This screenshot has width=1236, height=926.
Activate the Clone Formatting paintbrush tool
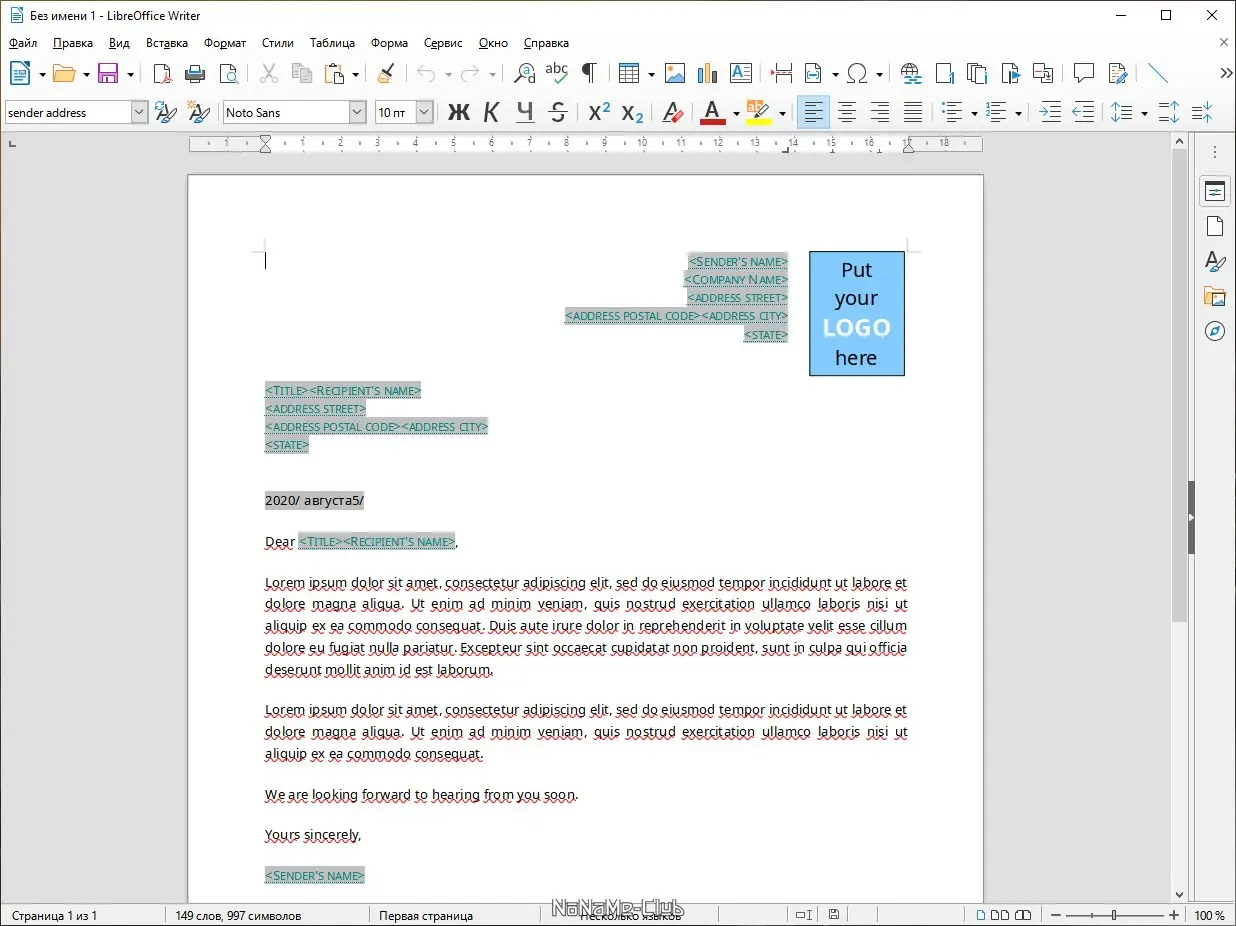click(x=386, y=73)
